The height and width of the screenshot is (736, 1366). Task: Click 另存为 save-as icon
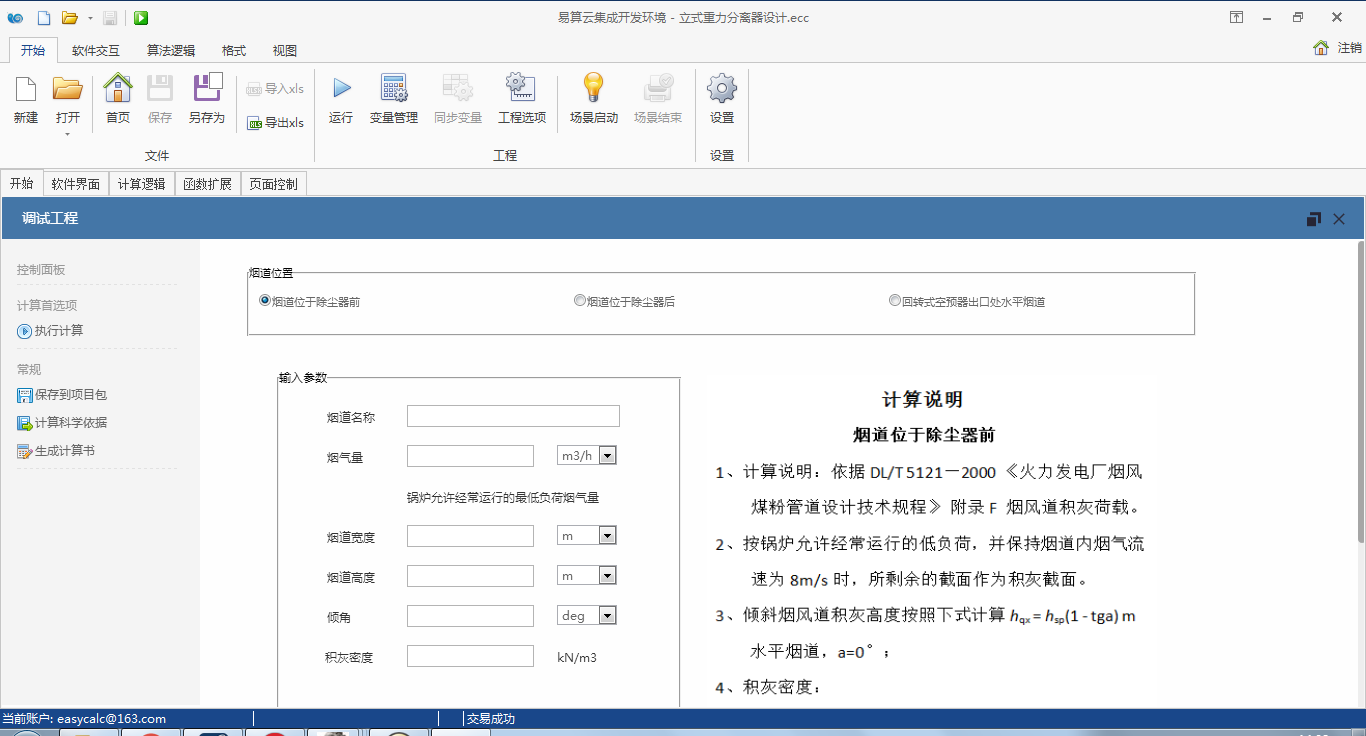(x=207, y=90)
